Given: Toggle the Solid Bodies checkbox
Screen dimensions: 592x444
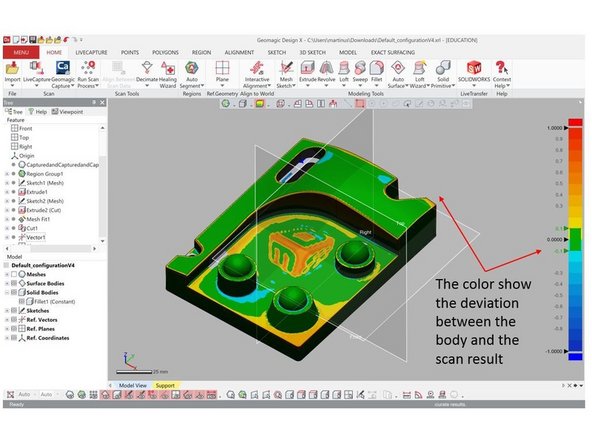Looking at the screenshot, I should [x=14, y=293].
